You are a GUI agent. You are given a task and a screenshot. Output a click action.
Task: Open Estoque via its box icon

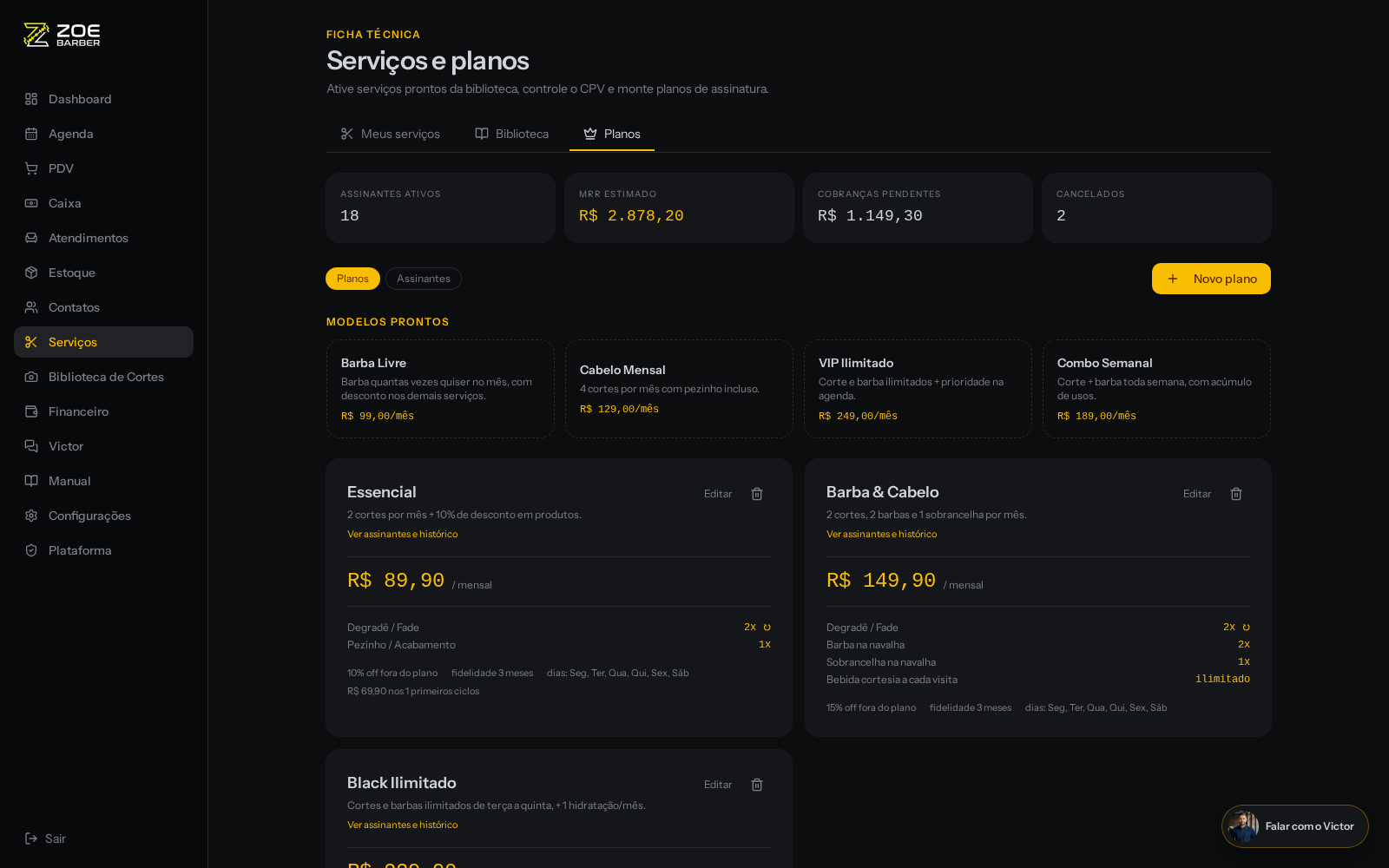(31, 273)
